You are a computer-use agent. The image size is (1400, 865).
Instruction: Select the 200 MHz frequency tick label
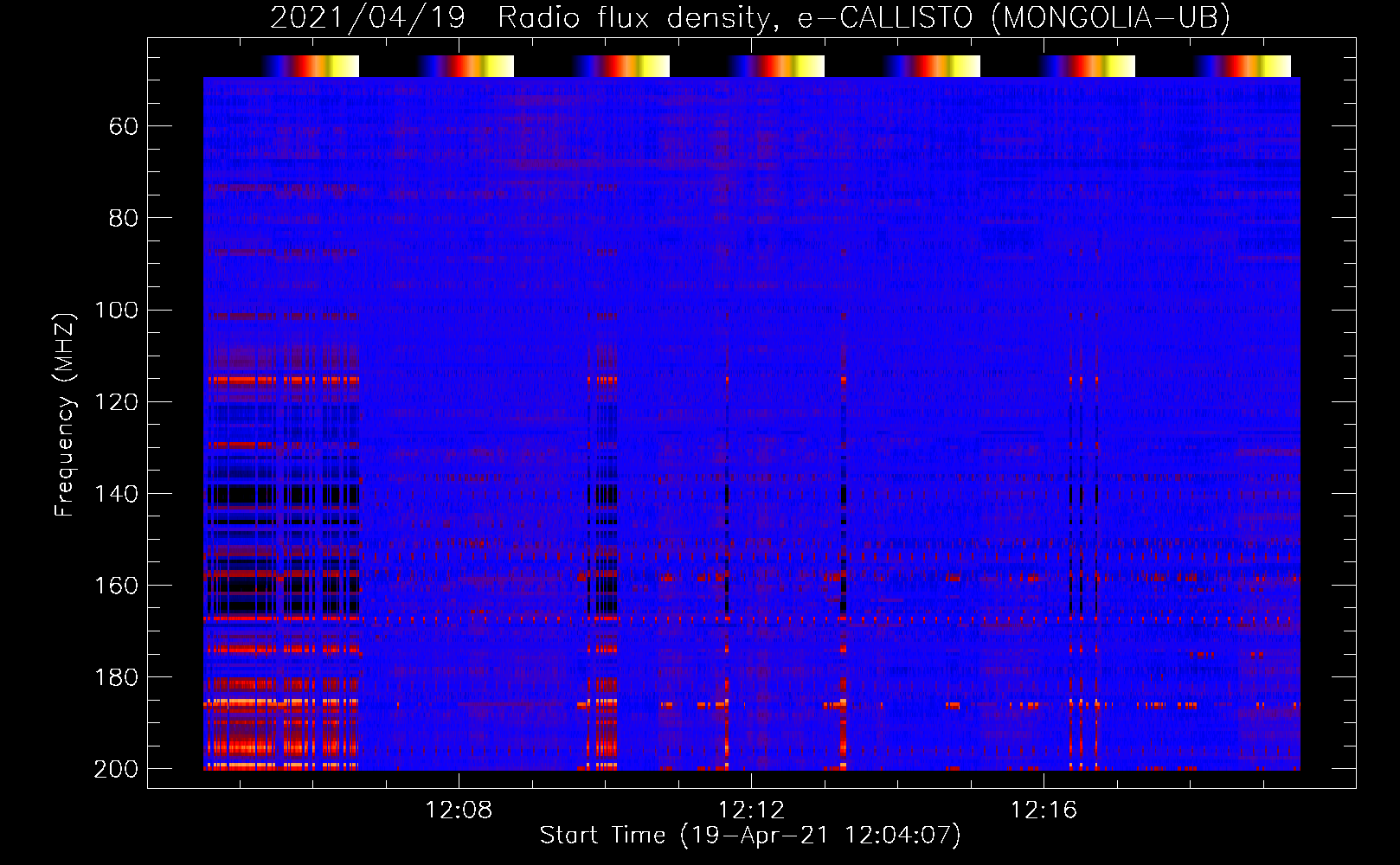point(116,769)
